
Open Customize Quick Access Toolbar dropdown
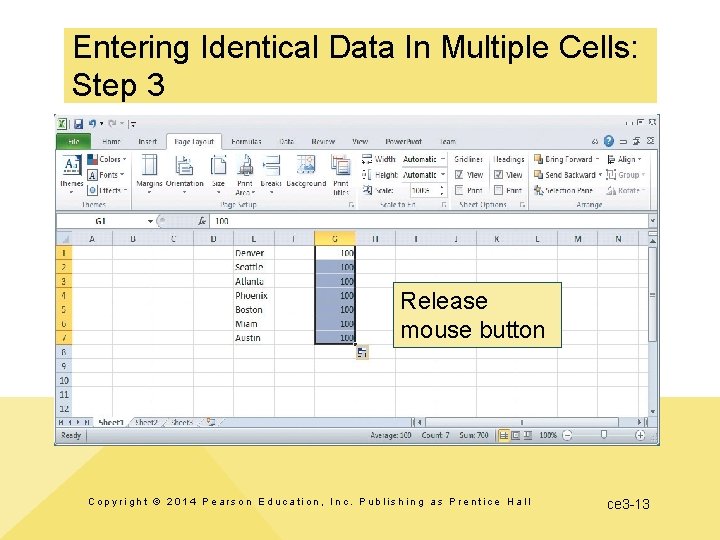click(133, 124)
